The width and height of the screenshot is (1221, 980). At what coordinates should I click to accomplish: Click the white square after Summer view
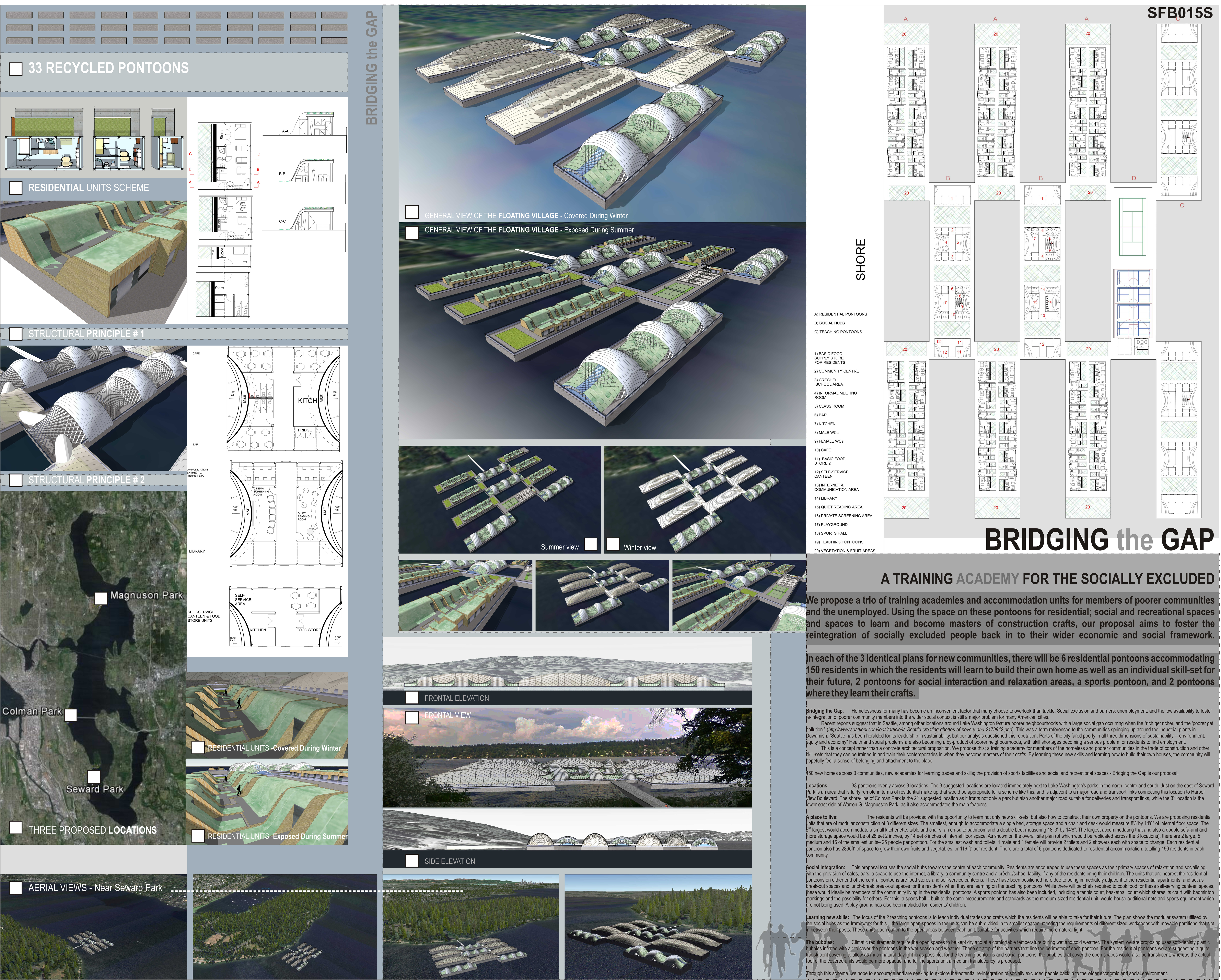click(x=591, y=544)
